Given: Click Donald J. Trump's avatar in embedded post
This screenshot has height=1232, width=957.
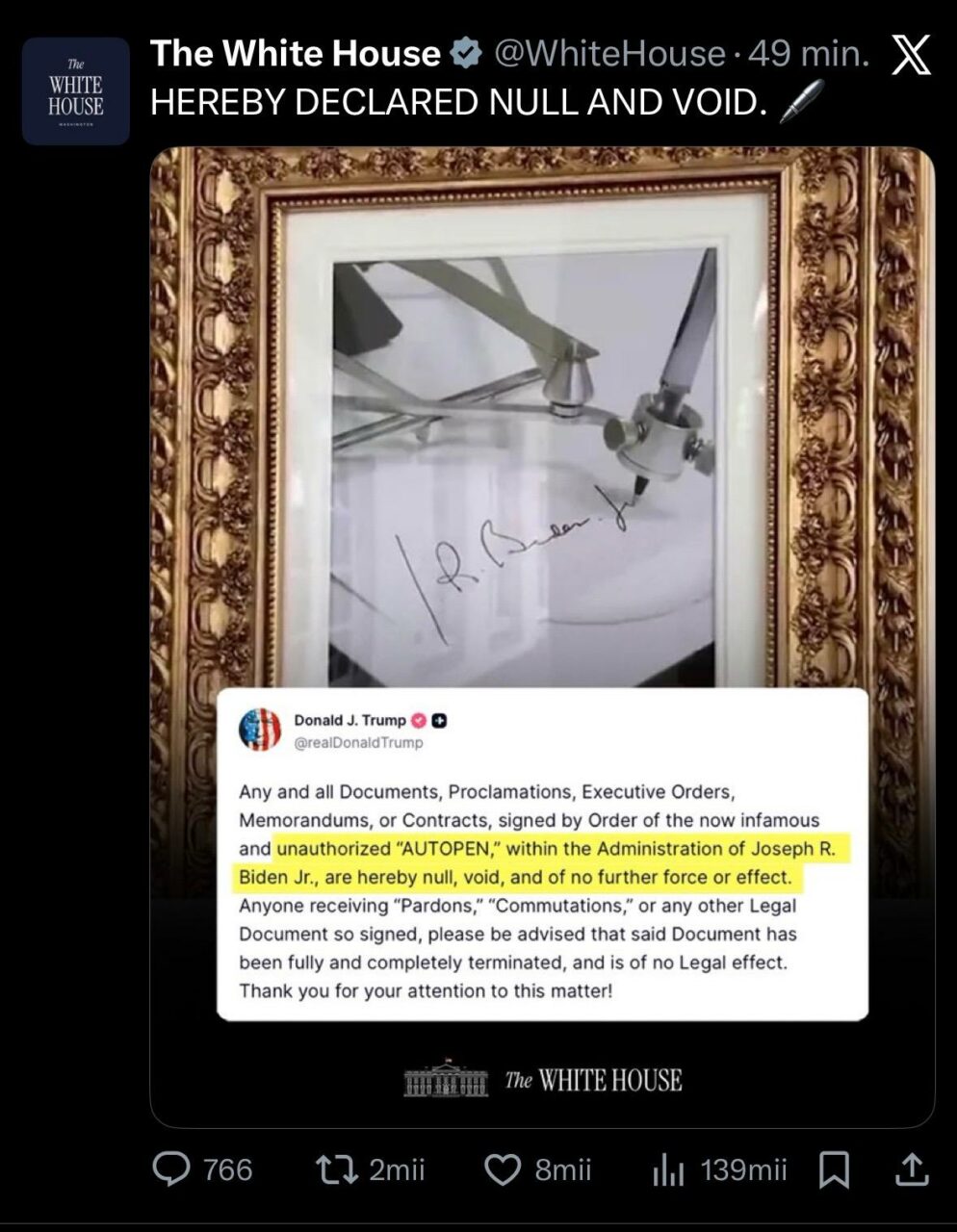Looking at the screenshot, I should coord(260,730).
